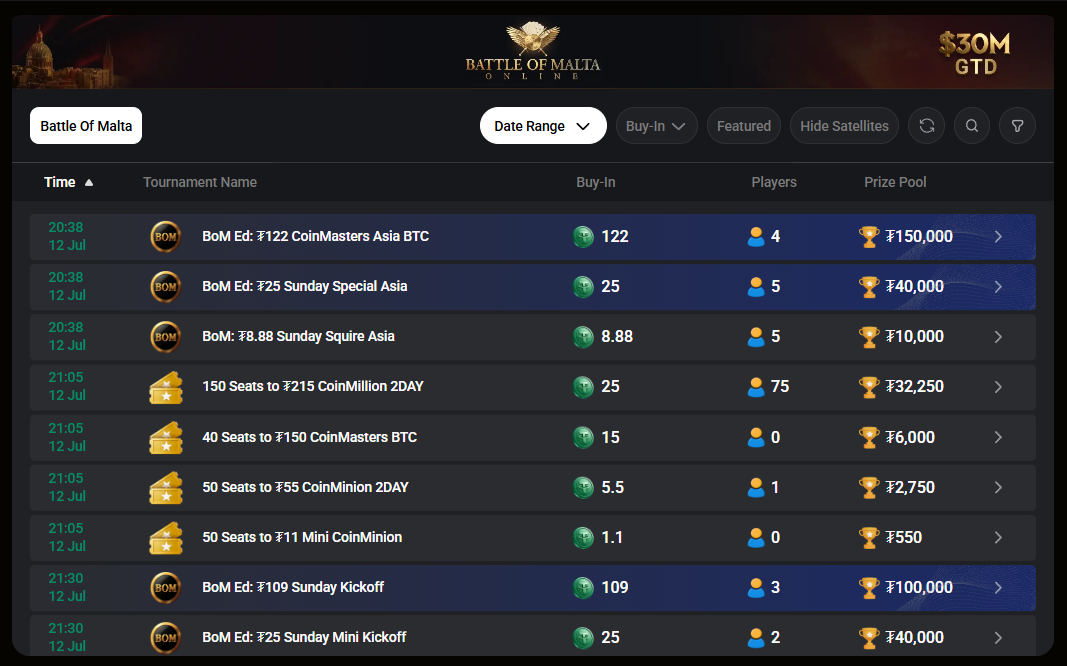Click 40 Seats to ₮150 CoinMasters BTC name
1067x666 pixels.
pyautogui.click(x=310, y=437)
